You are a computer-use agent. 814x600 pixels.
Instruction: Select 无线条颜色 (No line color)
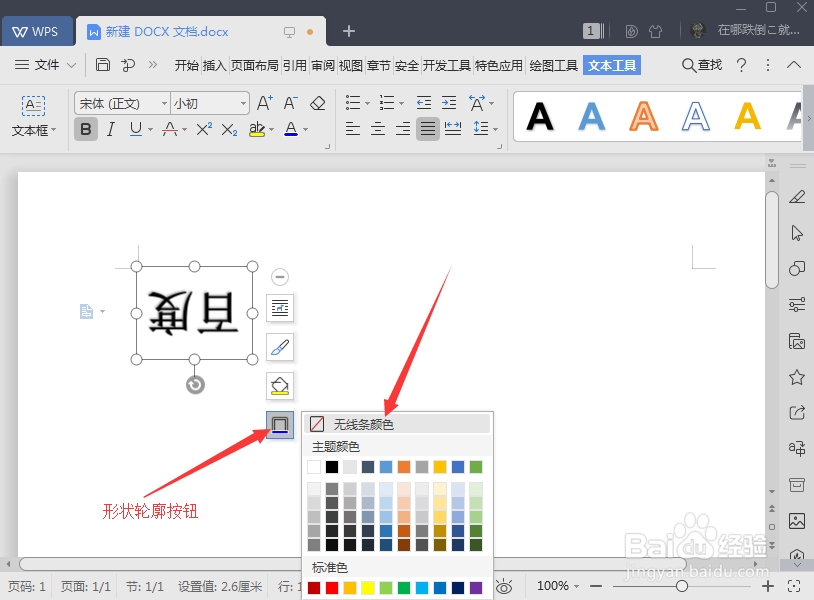[363, 423]
